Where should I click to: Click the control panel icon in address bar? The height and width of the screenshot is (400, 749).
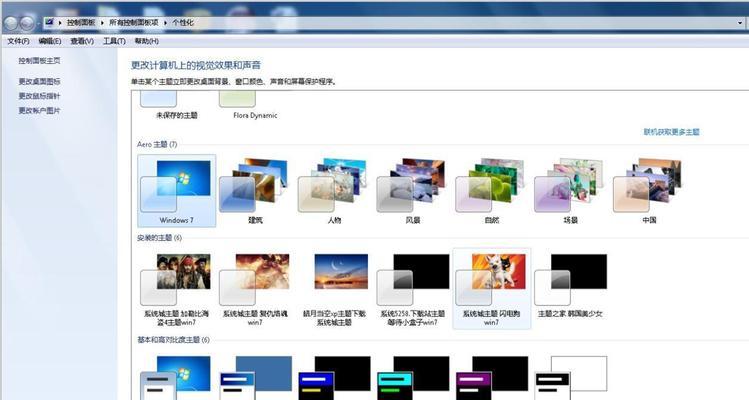(x=49, y=22)
